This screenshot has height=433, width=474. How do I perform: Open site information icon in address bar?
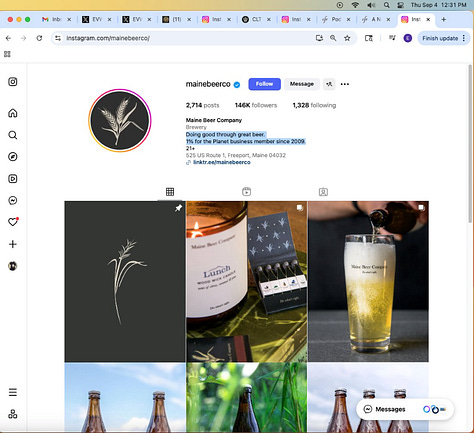(x=58, y=38)
